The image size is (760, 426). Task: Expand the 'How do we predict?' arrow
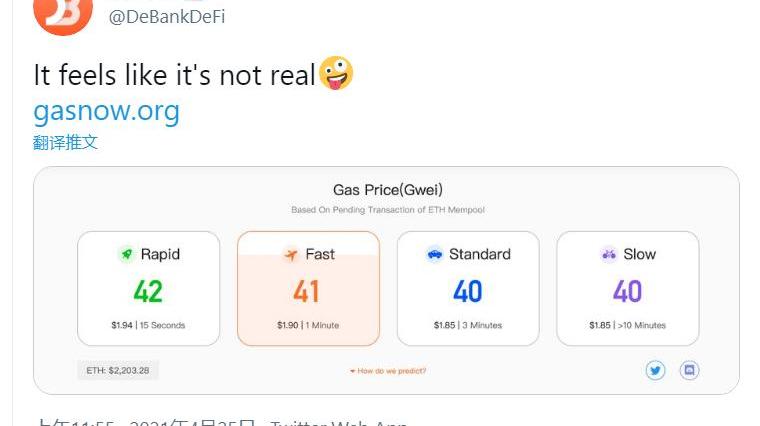352,371
